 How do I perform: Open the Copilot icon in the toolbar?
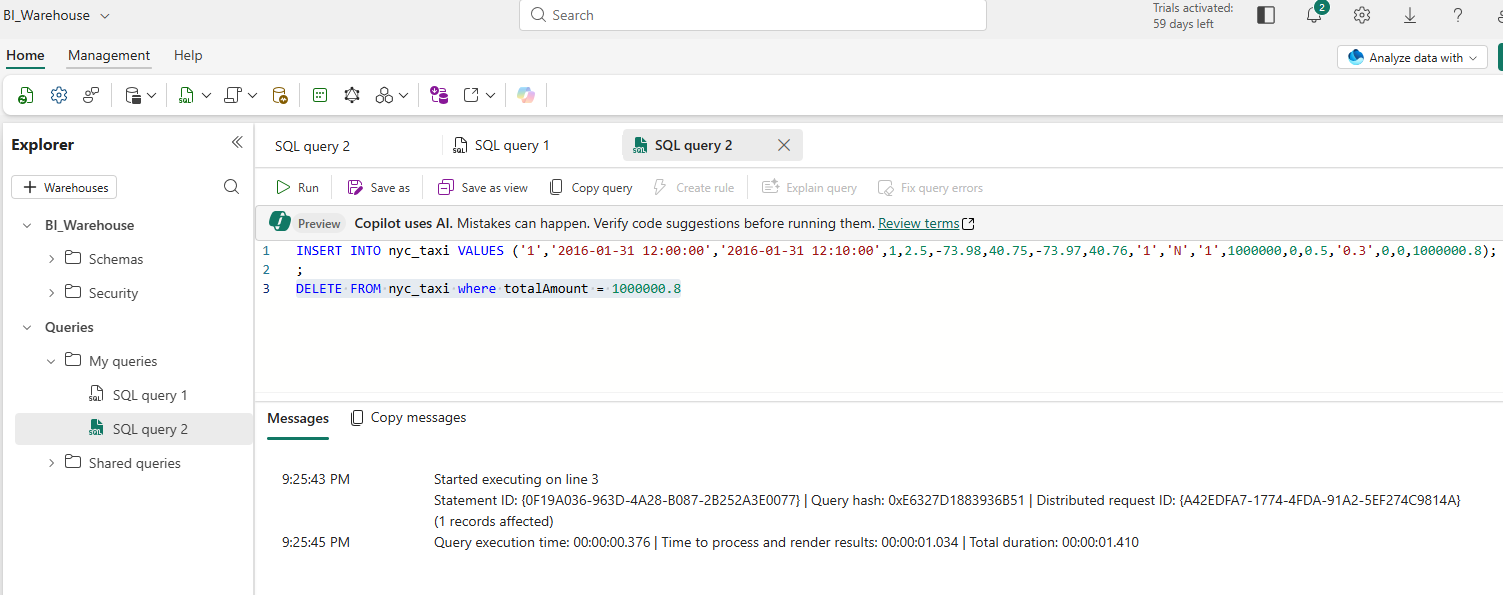point(526,95)
